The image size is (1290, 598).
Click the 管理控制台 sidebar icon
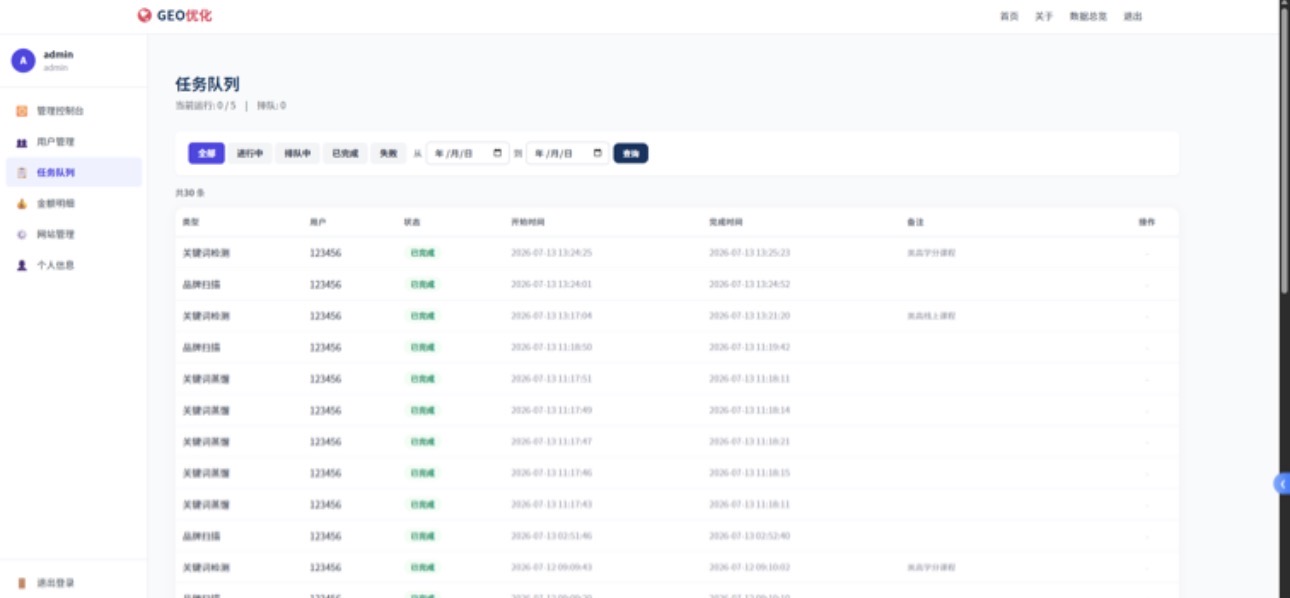[x=22, y=111]
